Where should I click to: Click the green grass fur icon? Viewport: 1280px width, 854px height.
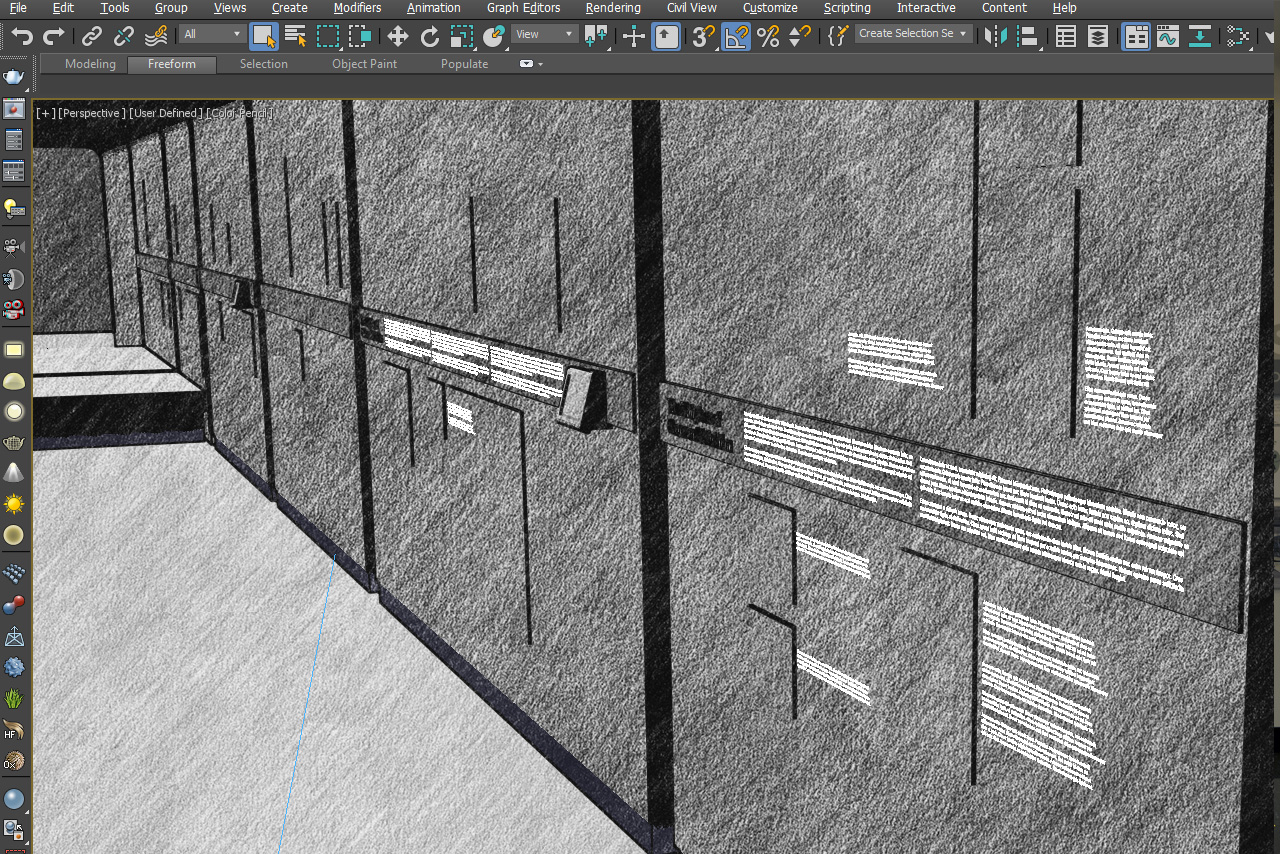pyautogui.click(x=14, y=698)
